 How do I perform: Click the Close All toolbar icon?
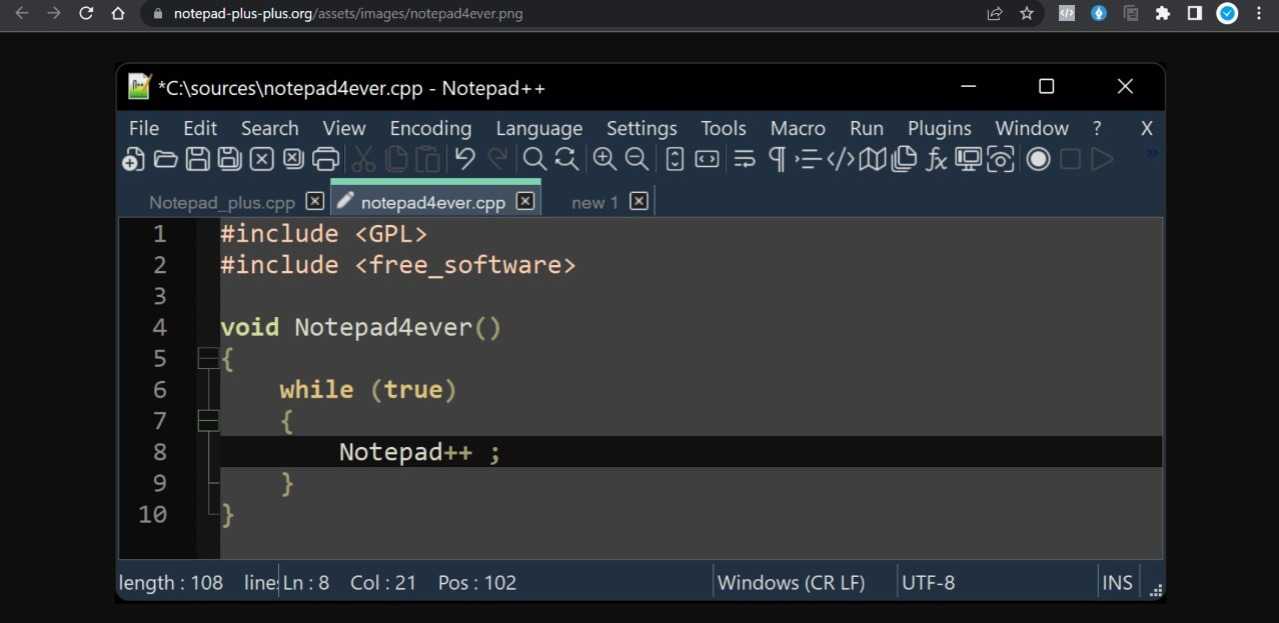pos(293,159)
